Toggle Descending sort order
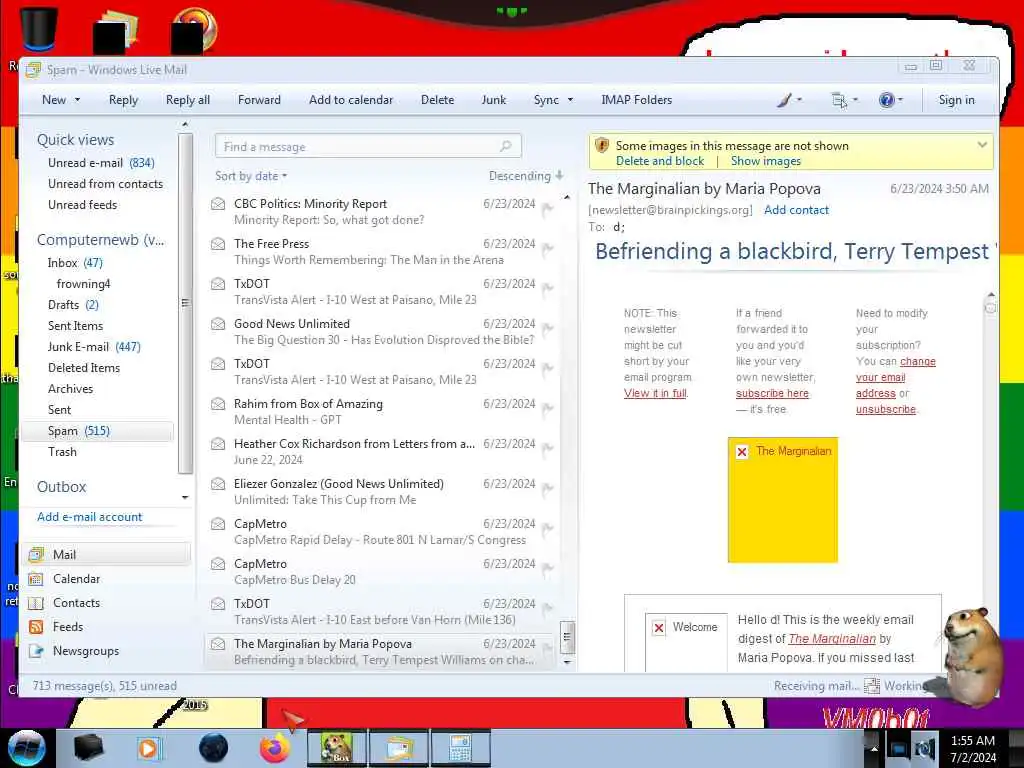The width and height of the screenshot is (1024, 768). (x=526, y=176)
